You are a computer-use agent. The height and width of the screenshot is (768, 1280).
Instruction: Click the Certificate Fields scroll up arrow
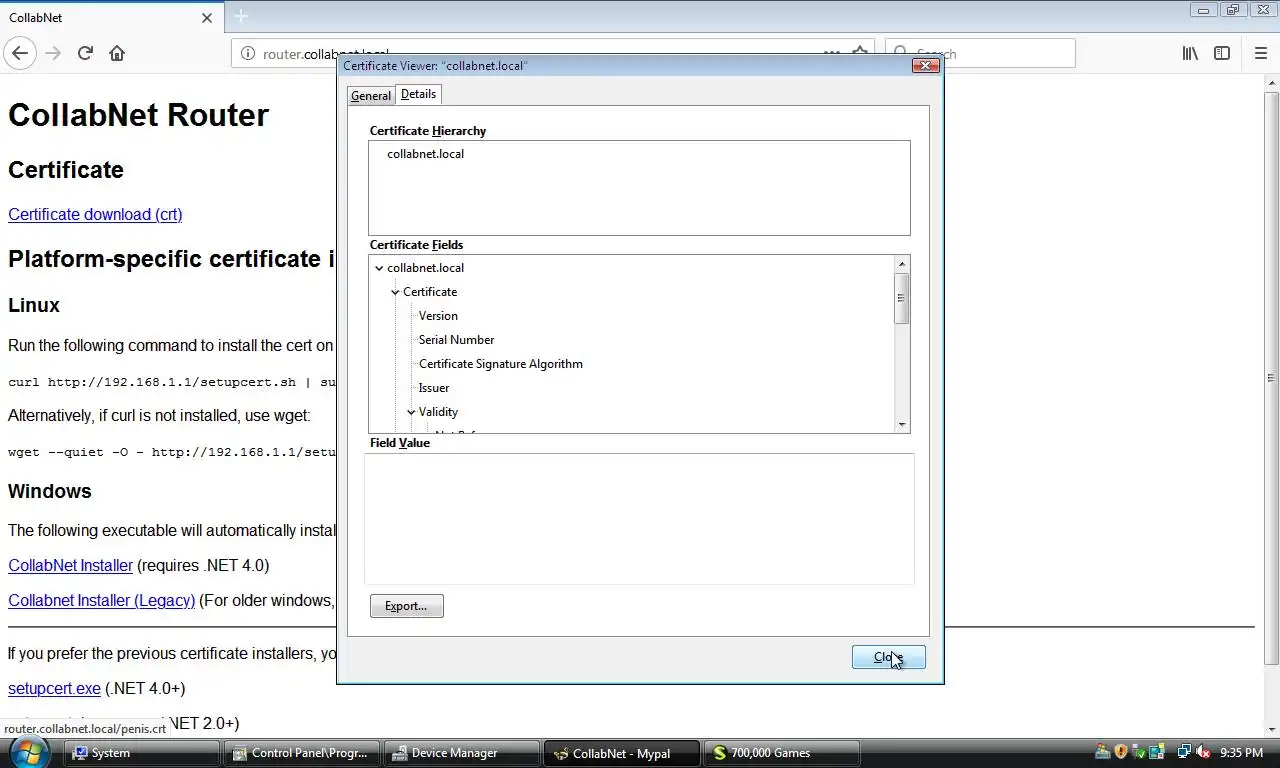point(902,264)
